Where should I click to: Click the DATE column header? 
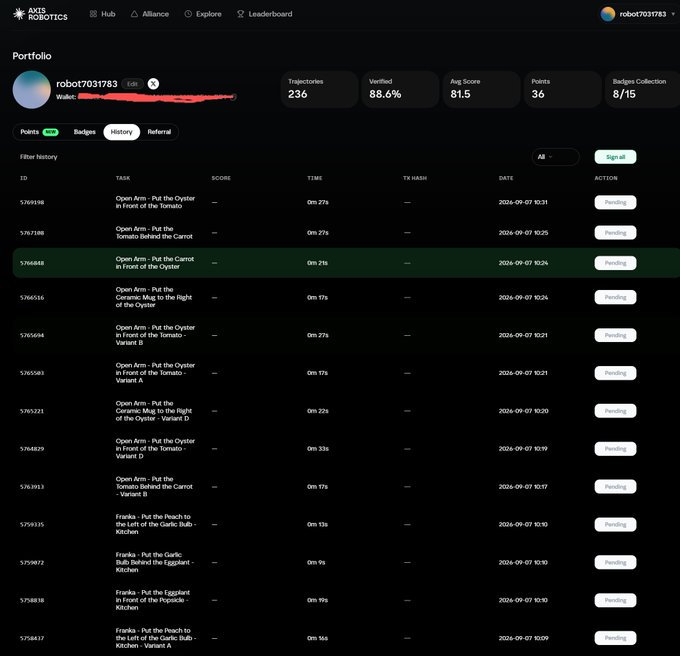tap(506, 178)
